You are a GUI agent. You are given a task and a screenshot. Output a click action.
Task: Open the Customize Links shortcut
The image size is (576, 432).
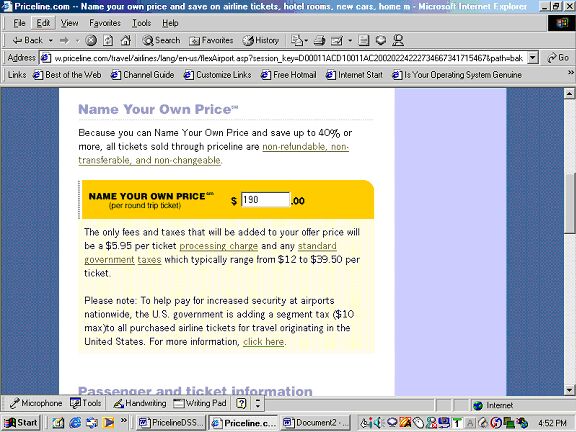(218, 75)
